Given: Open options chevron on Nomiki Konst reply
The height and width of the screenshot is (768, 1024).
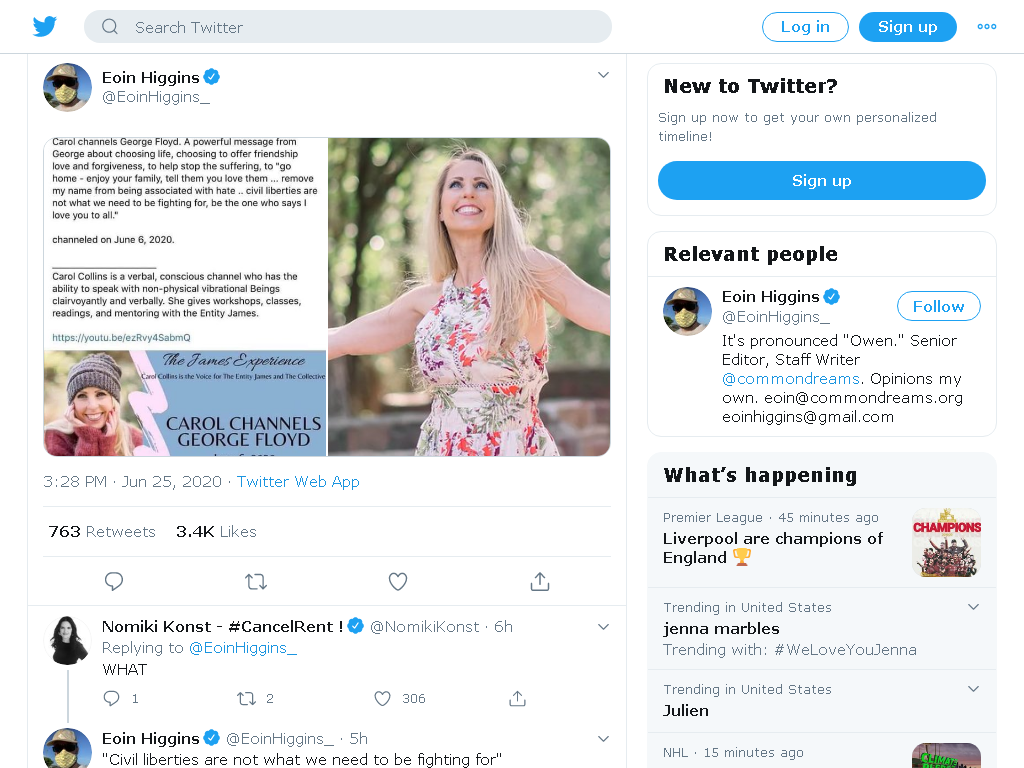Looking at the screenshot, I should [603, 627].
